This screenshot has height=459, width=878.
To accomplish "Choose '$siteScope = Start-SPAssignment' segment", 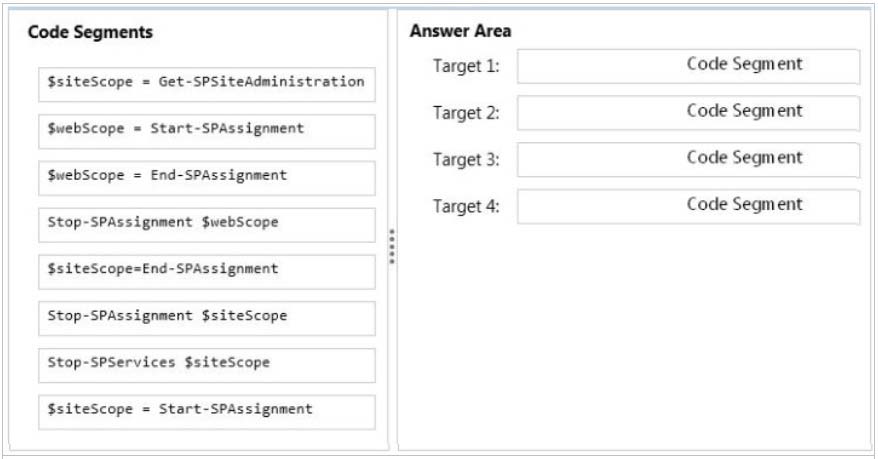I will pos(207,412).
